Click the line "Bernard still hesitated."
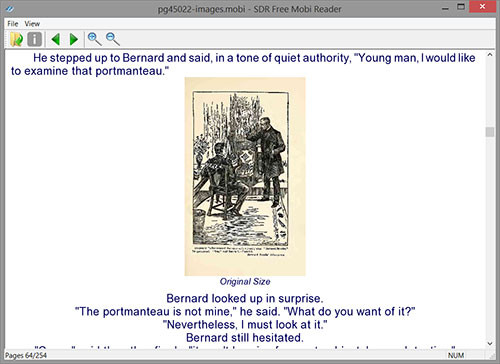The width and height of the screenshot is (500, 364). click(245, 338)
